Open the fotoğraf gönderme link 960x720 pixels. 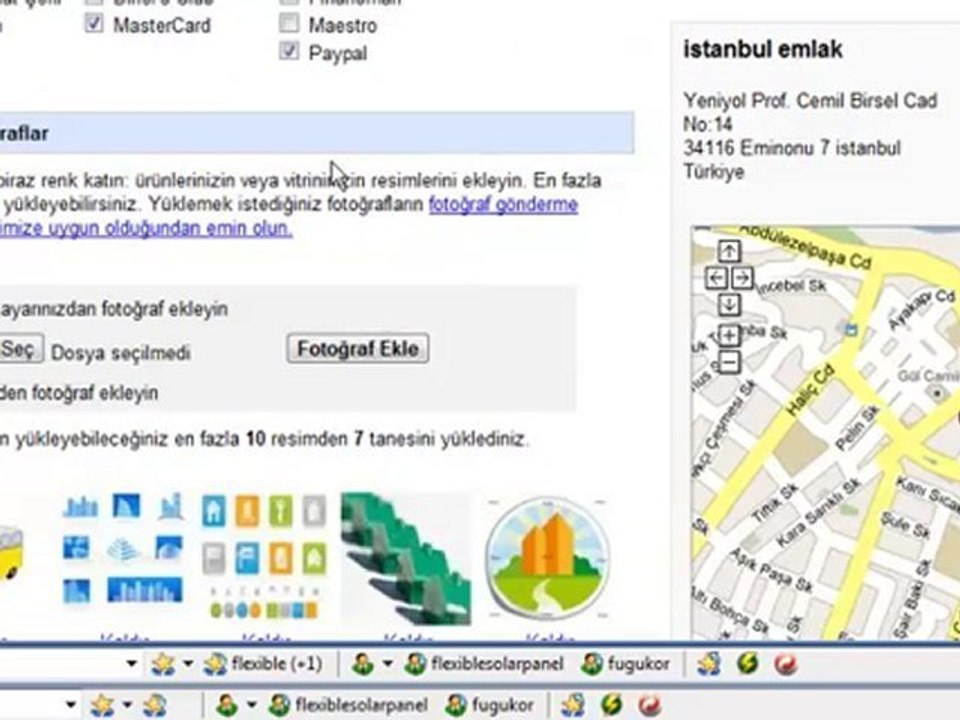point(503,204)
